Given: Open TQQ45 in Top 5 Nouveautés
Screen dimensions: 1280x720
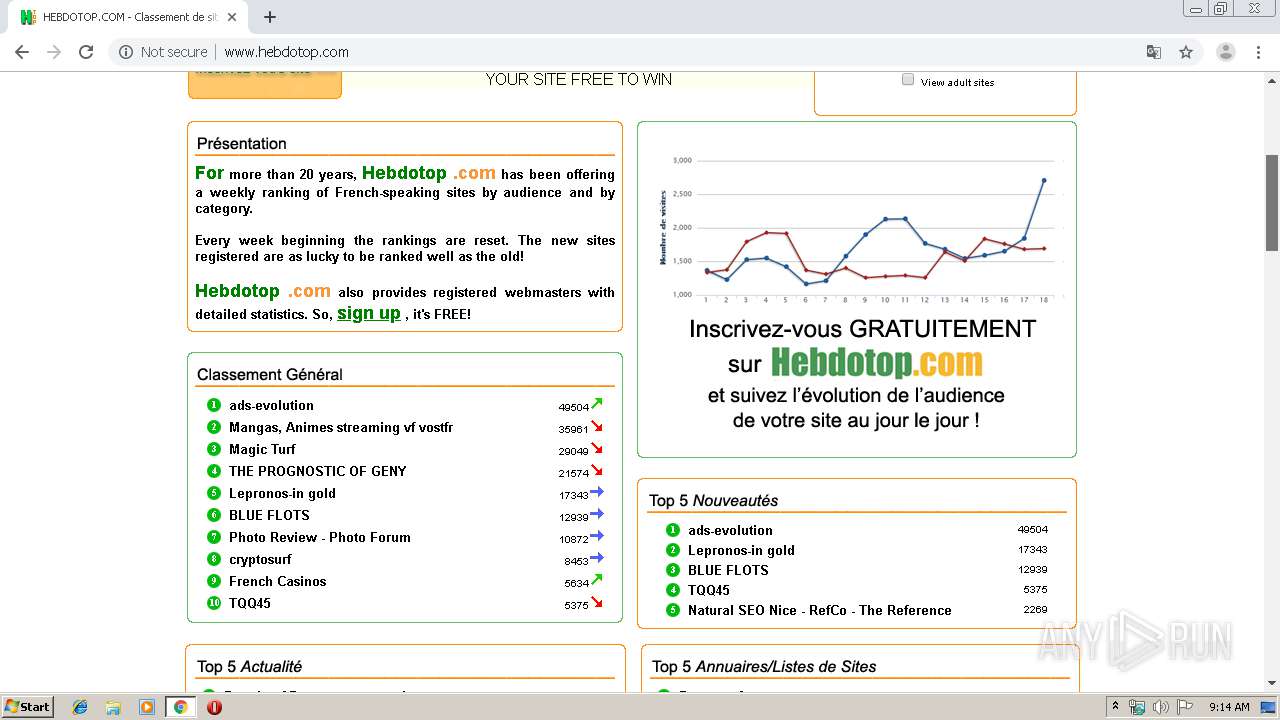Looking at the screenshot, I should pyautogui.click(x=709, y=590).
